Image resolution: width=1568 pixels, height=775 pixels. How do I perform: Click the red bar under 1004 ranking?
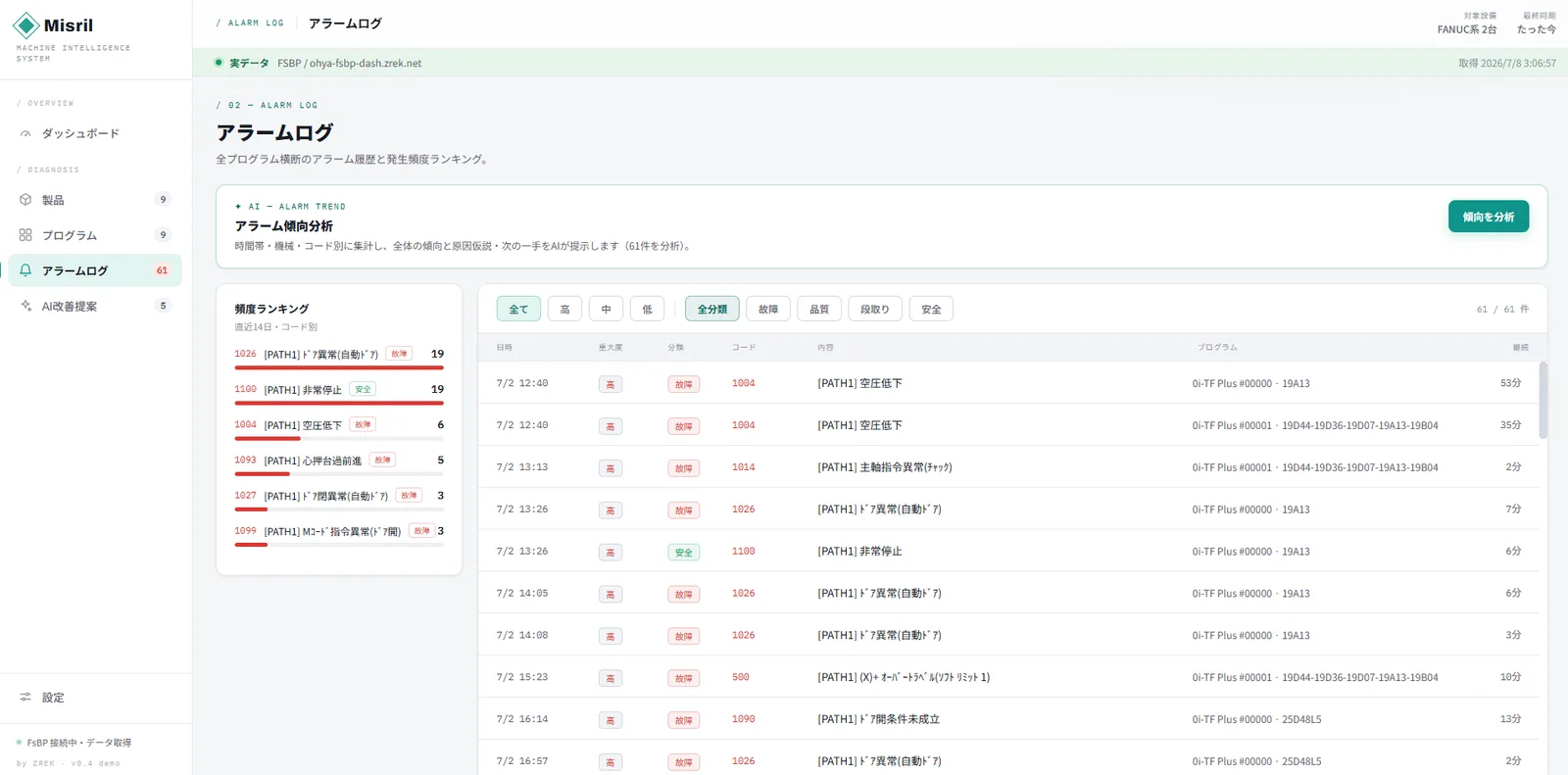click(x=268, y=438)
